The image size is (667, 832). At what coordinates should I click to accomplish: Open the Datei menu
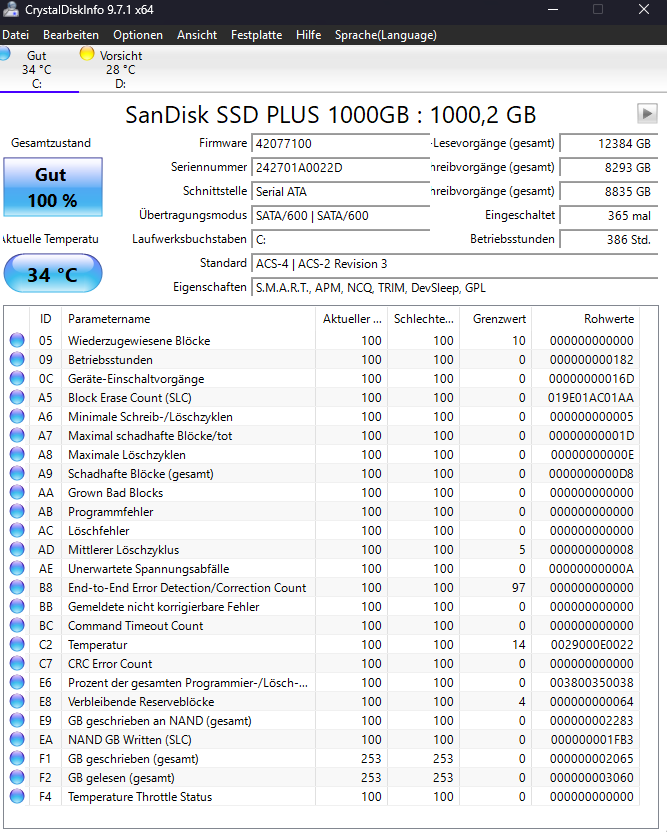[15, 35]
